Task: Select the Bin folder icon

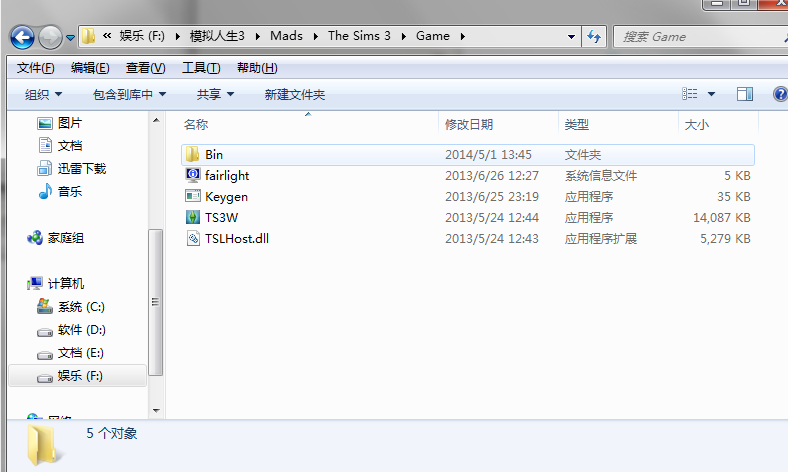Action: [192, 154]
